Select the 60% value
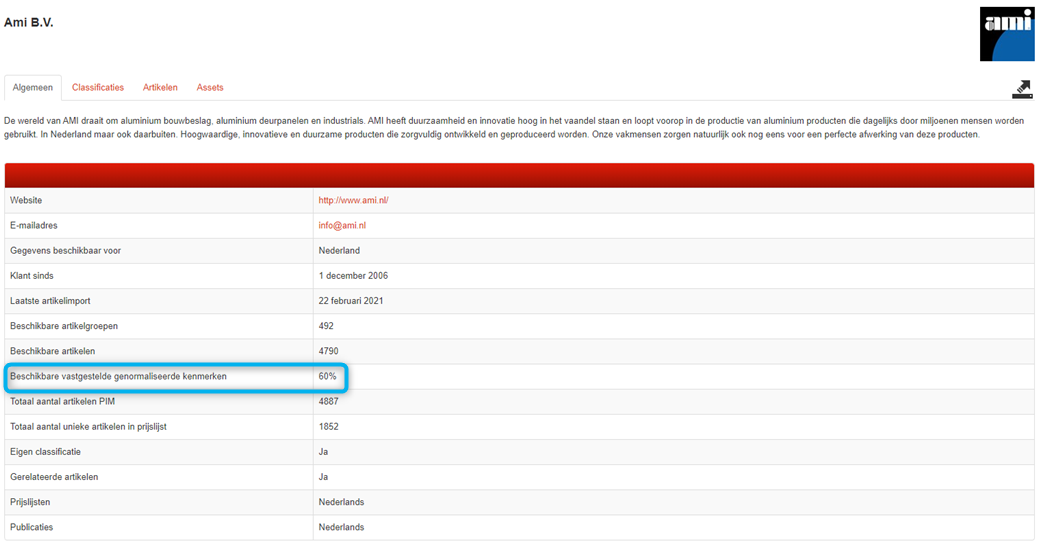The image size is (1039, 546). pyautogui.click(x=327, y=376)
